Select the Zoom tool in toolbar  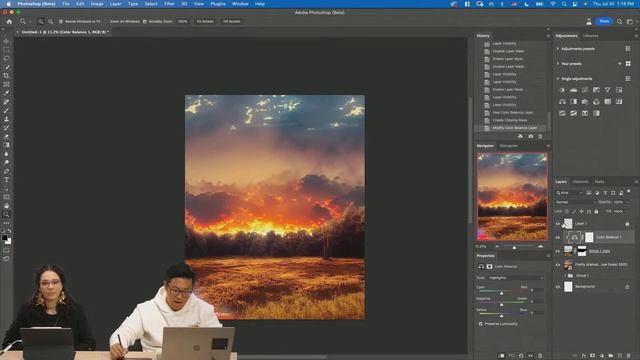6,214
